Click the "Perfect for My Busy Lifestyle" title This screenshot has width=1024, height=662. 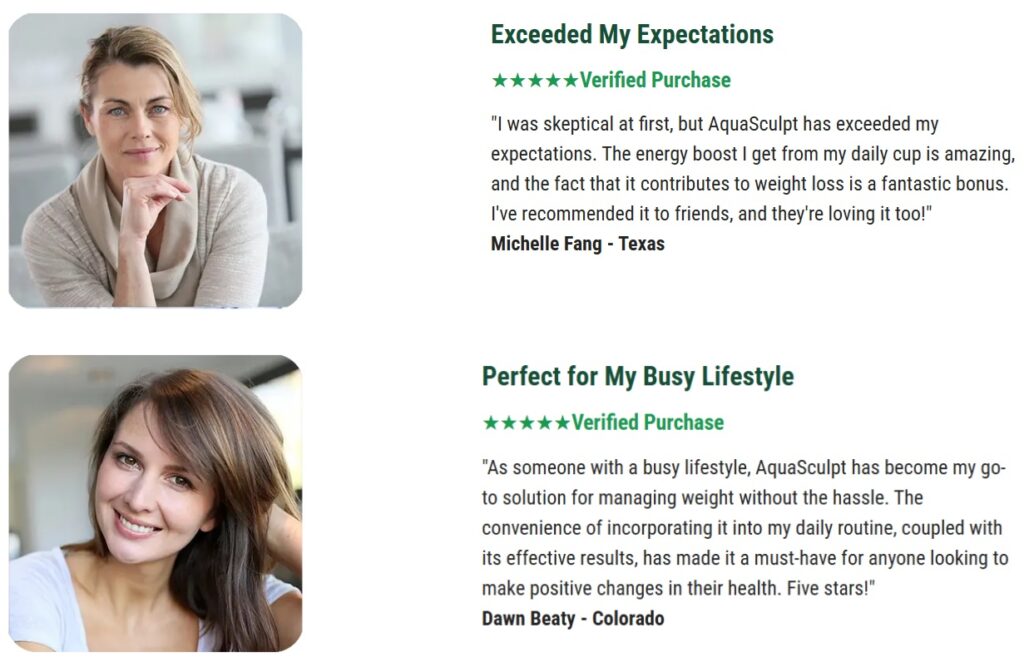point(638,377)
